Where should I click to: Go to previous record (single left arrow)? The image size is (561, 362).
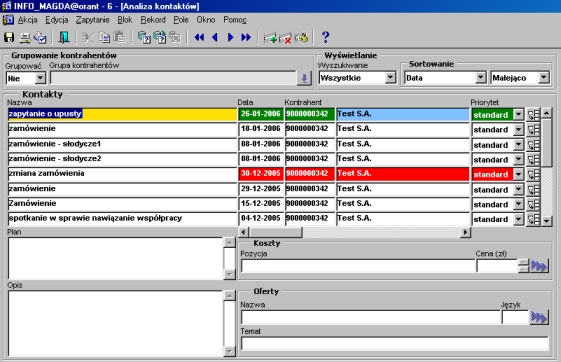tap(215, 37)
